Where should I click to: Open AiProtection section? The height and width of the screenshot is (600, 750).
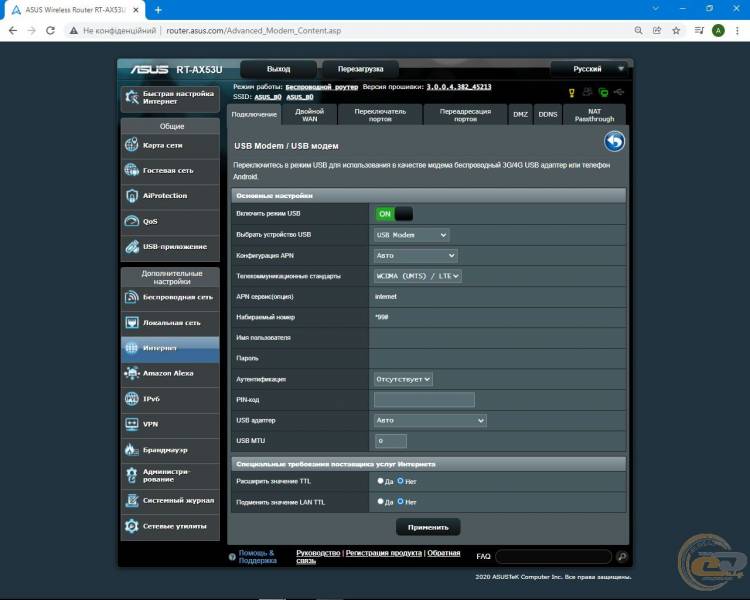(x=170, y=196)
